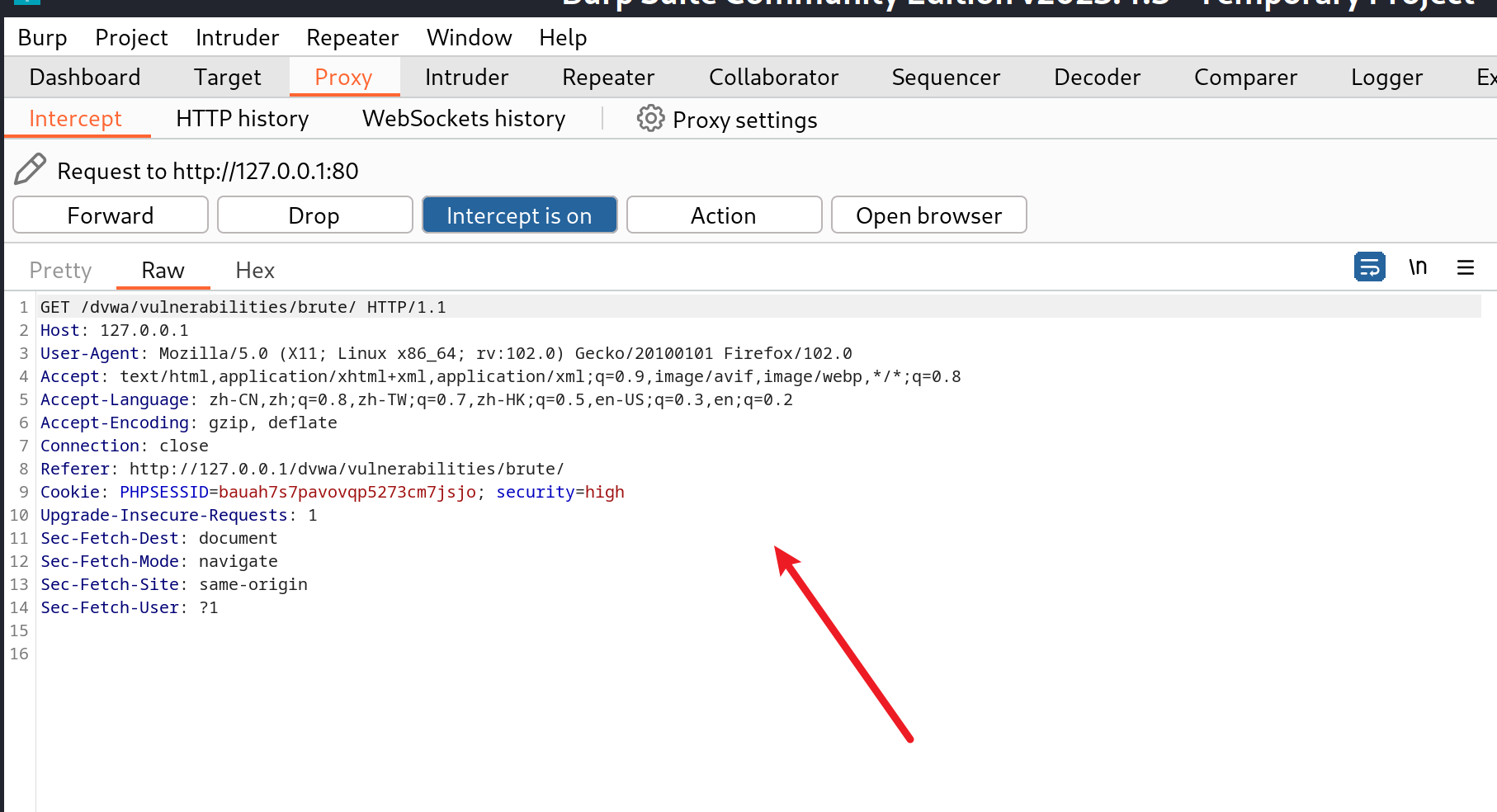Click the Request to http://127.0.0.1:80 label
Image resolution: width=1497 pixels, height=812 pixels.
tap(208, 171)
